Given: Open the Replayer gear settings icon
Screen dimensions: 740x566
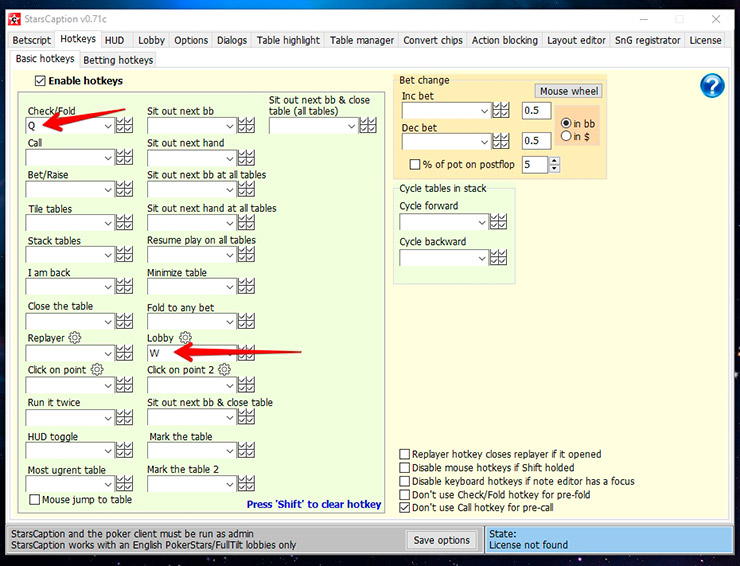Looking at the screenshot, I should 75,338.
